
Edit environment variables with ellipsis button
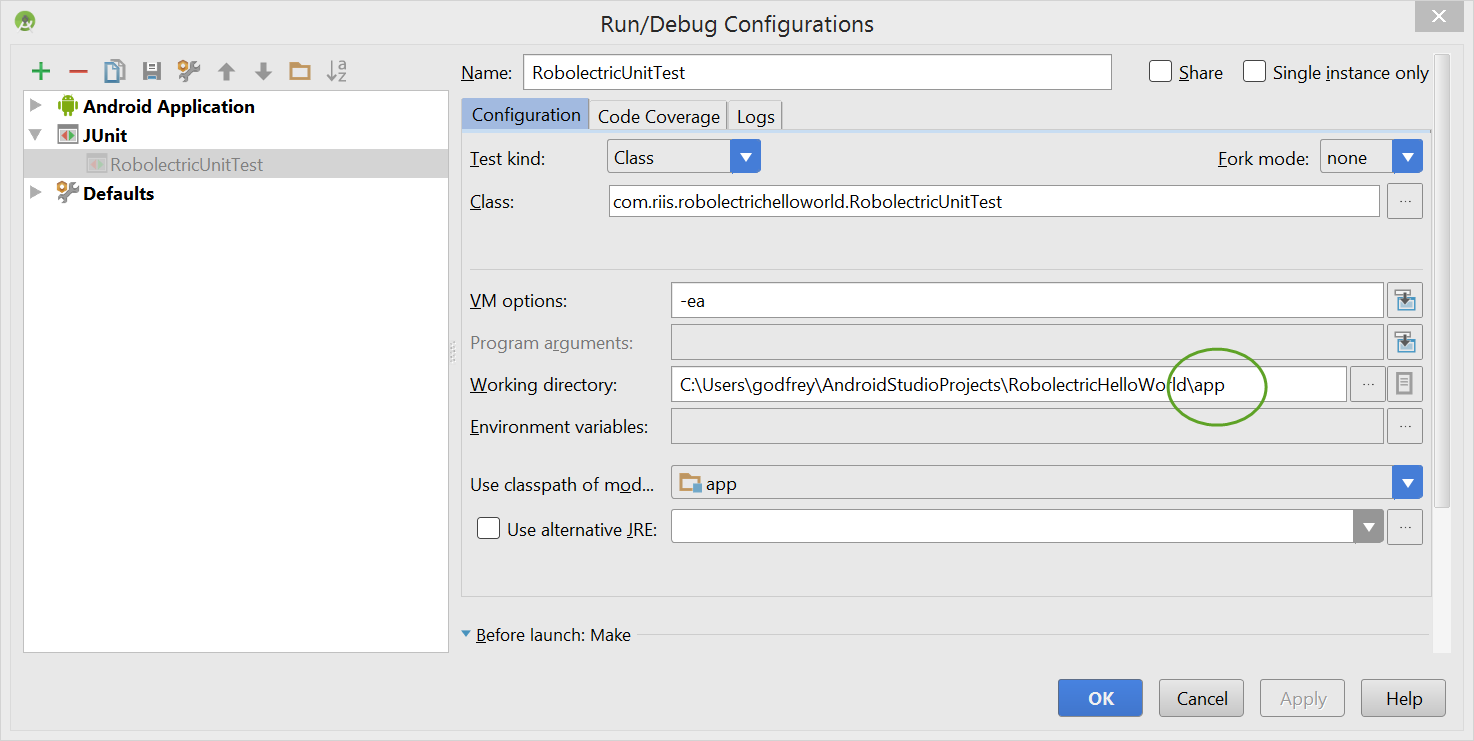point(1405,426)
